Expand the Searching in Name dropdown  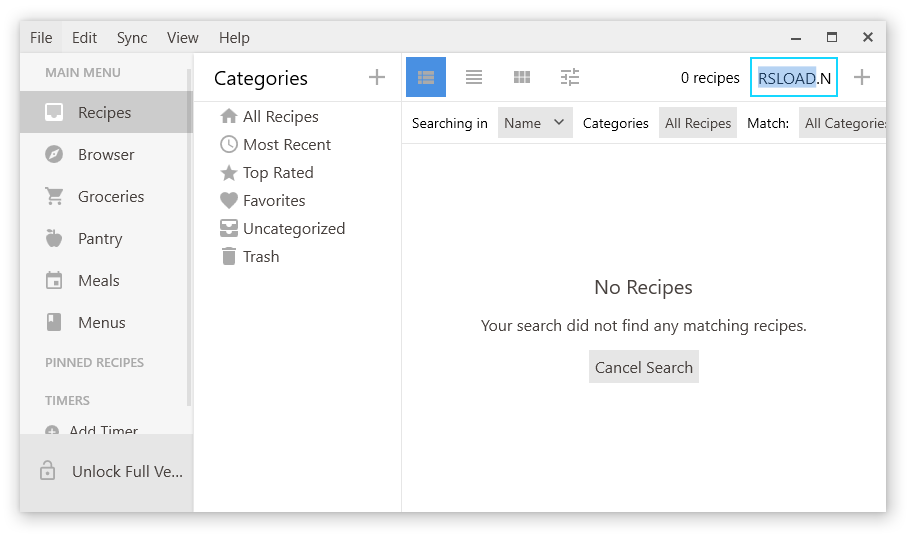pos(535,123)
